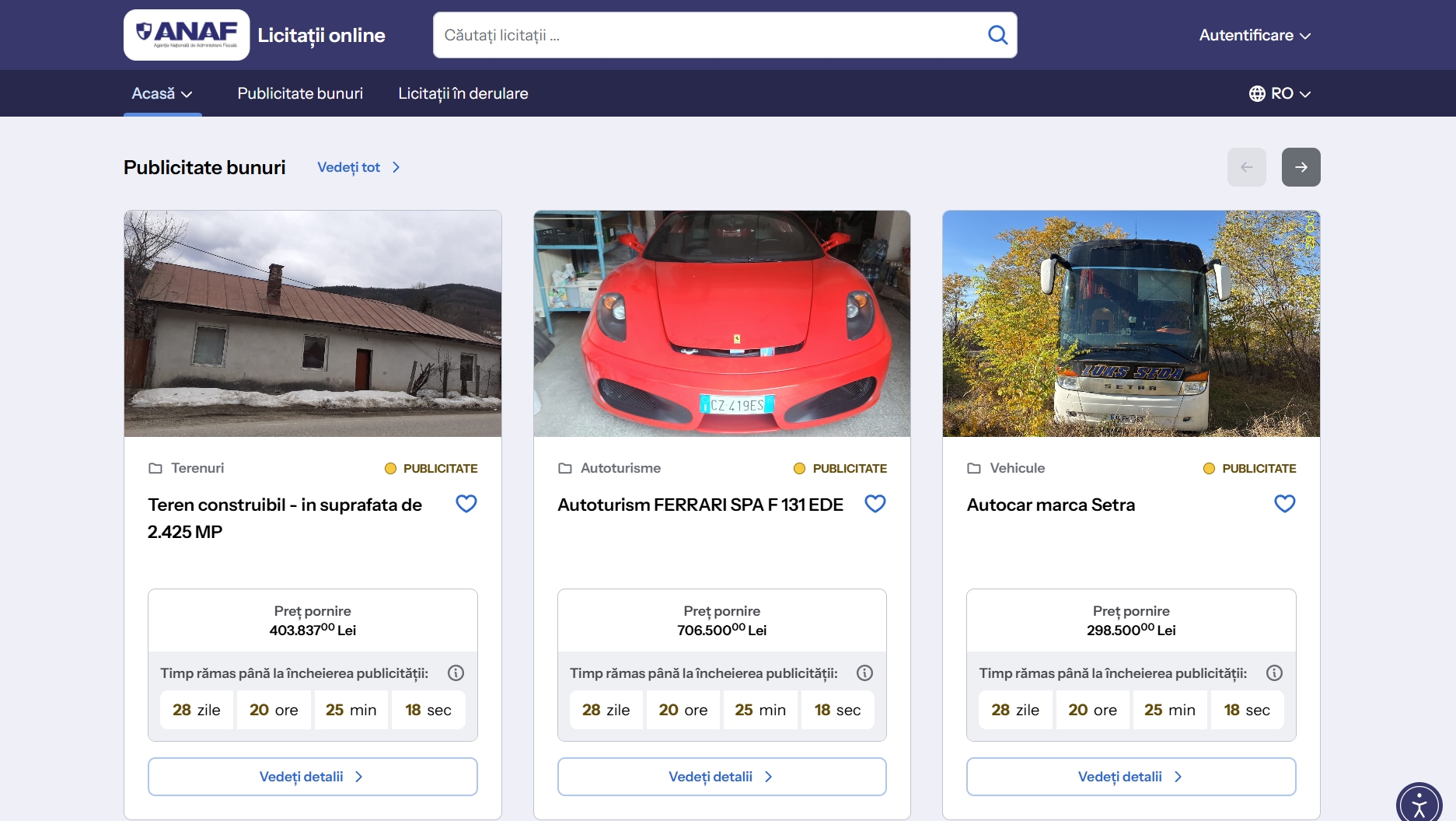
Task: Toggle favorite heart on Ferrari listing
Action: point(875,504)
